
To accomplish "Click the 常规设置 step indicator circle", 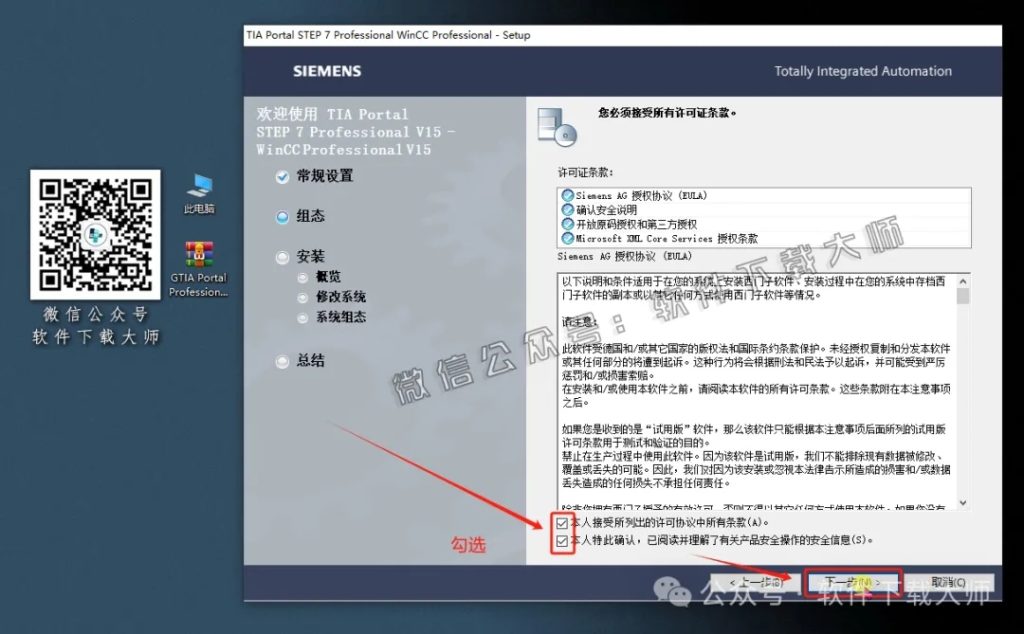I will (282, 176).
